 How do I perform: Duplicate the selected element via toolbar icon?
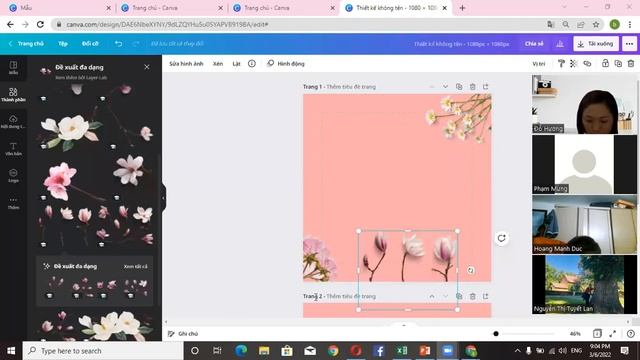(x=618, y=63)
